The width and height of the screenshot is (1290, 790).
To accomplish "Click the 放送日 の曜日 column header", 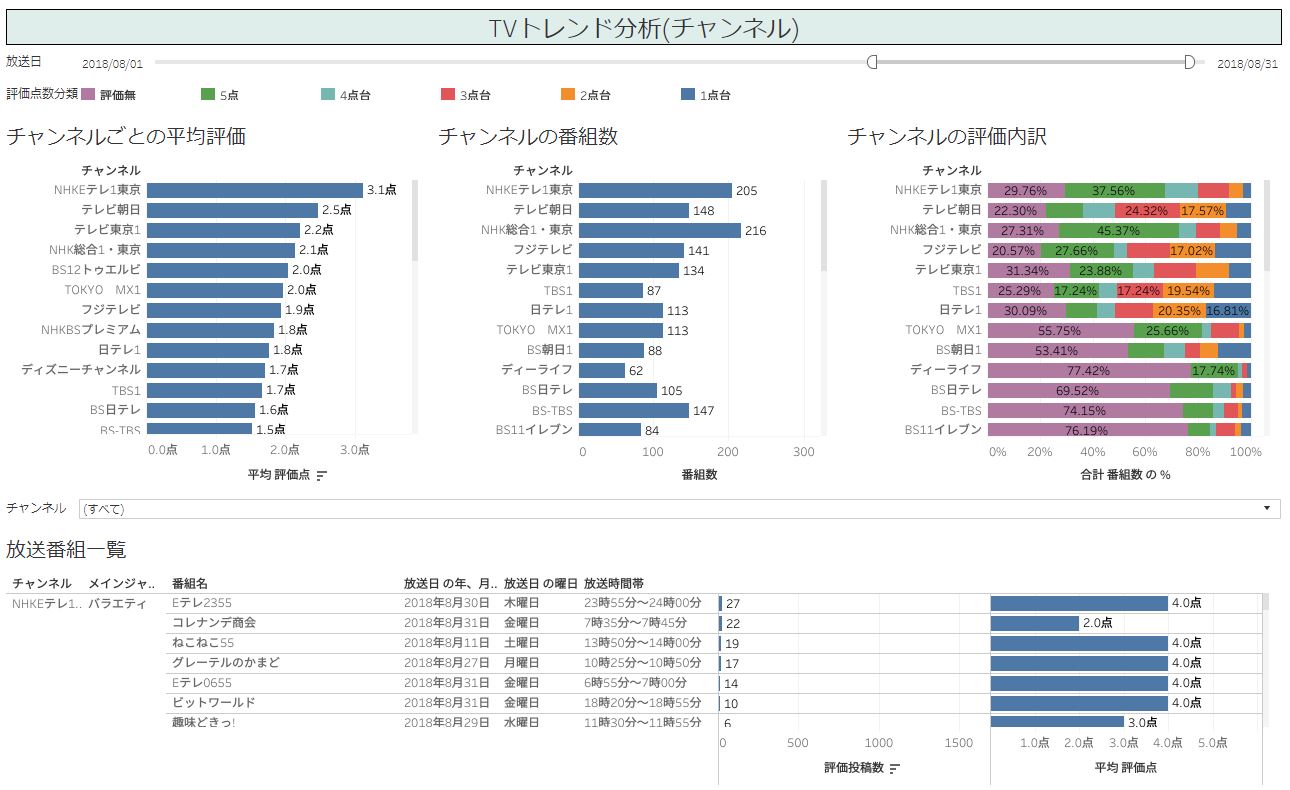I will click(540, 583).
